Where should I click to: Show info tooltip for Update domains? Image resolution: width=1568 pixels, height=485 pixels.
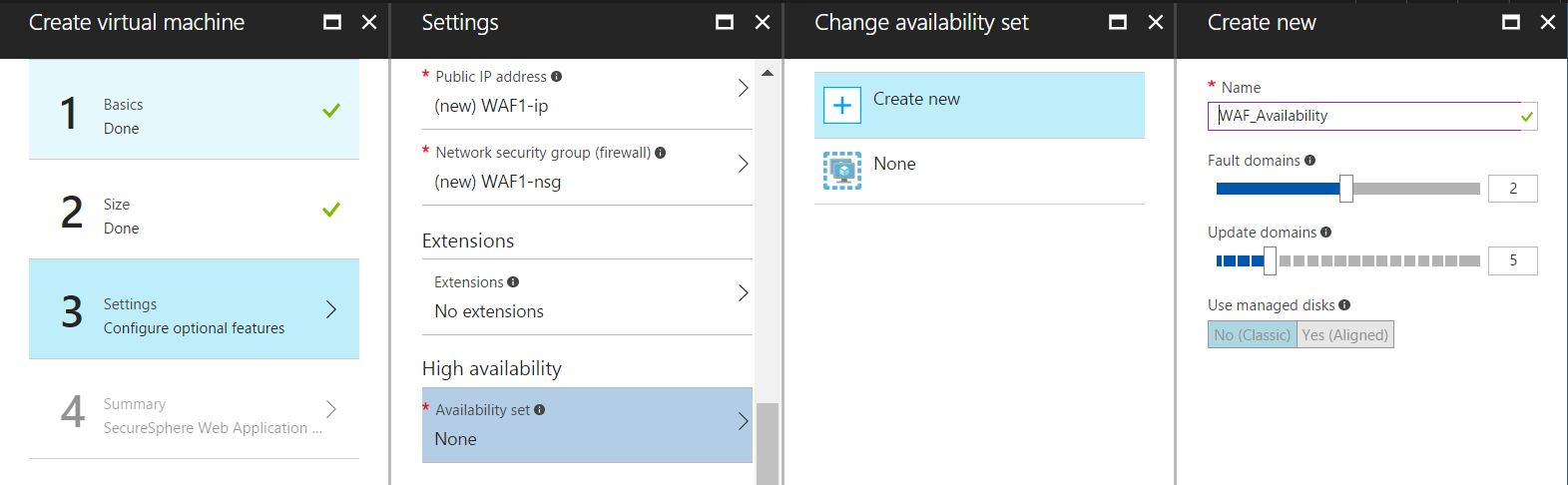[1326, 232]
